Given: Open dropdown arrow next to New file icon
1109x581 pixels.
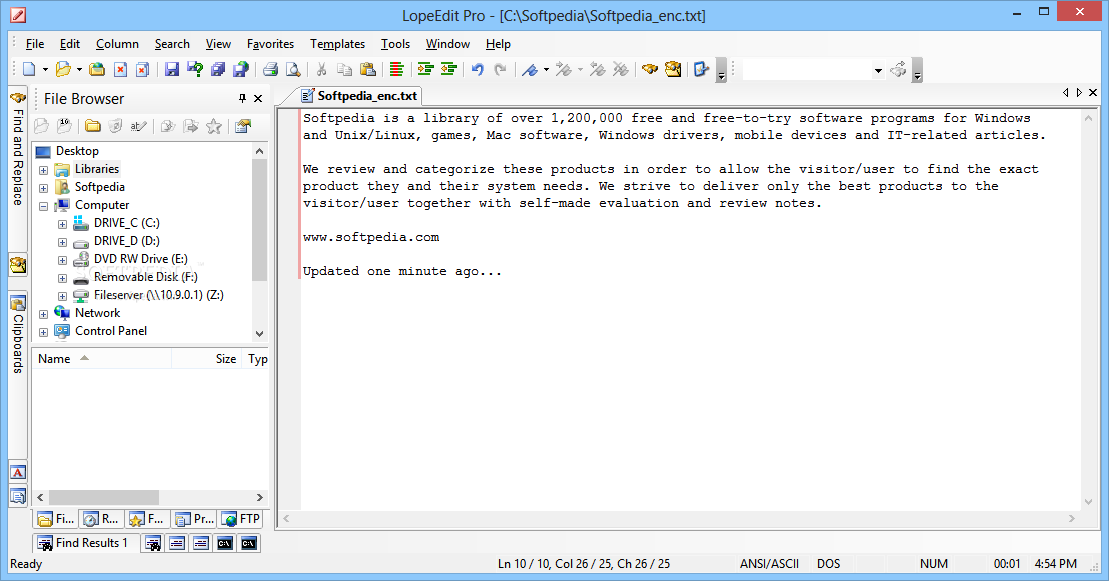Looking at the screenshot, I should click(45, 70).
